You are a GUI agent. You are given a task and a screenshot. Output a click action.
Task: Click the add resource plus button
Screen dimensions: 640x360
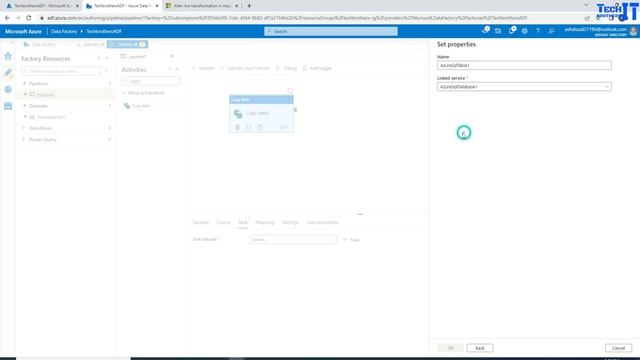107,71
